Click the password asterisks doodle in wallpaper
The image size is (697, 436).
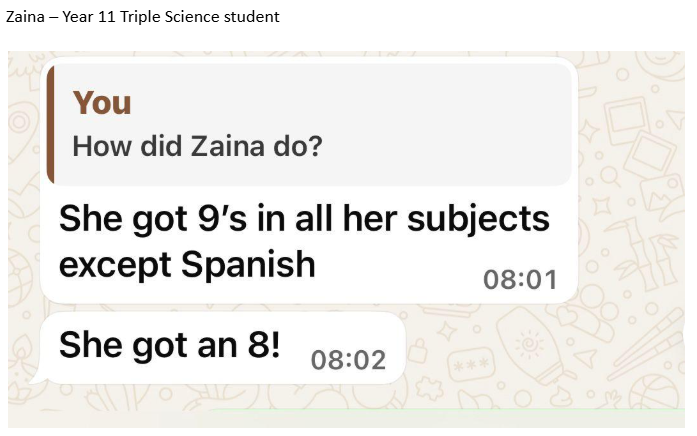(x=471, y=365)
